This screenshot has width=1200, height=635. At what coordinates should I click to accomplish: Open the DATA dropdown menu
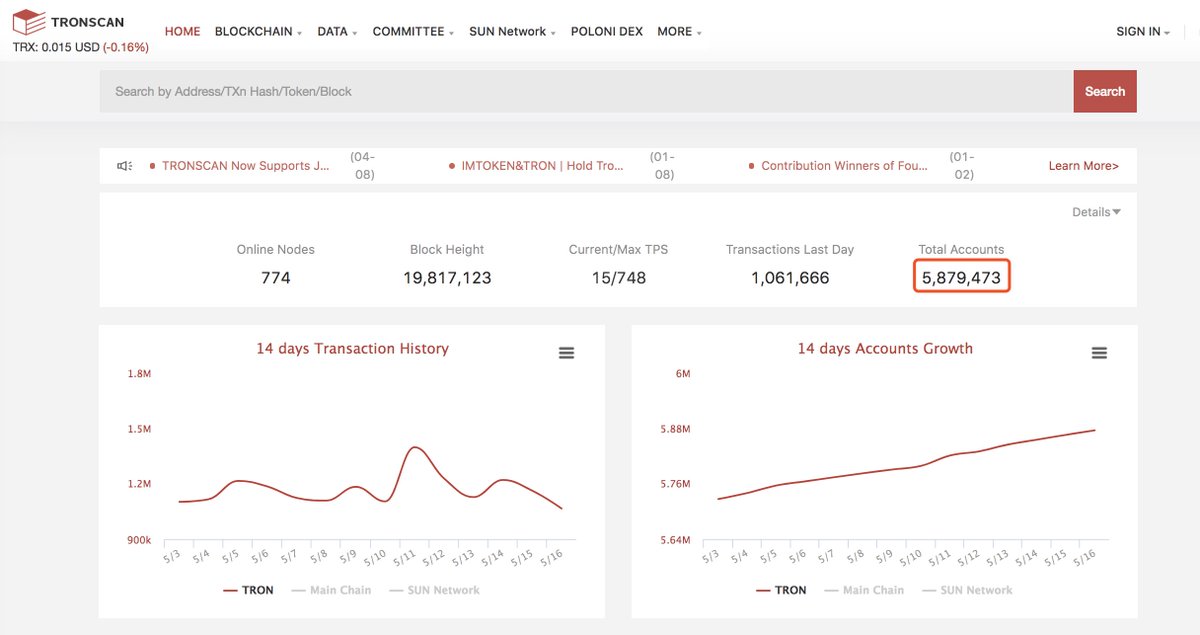(337, 31)
